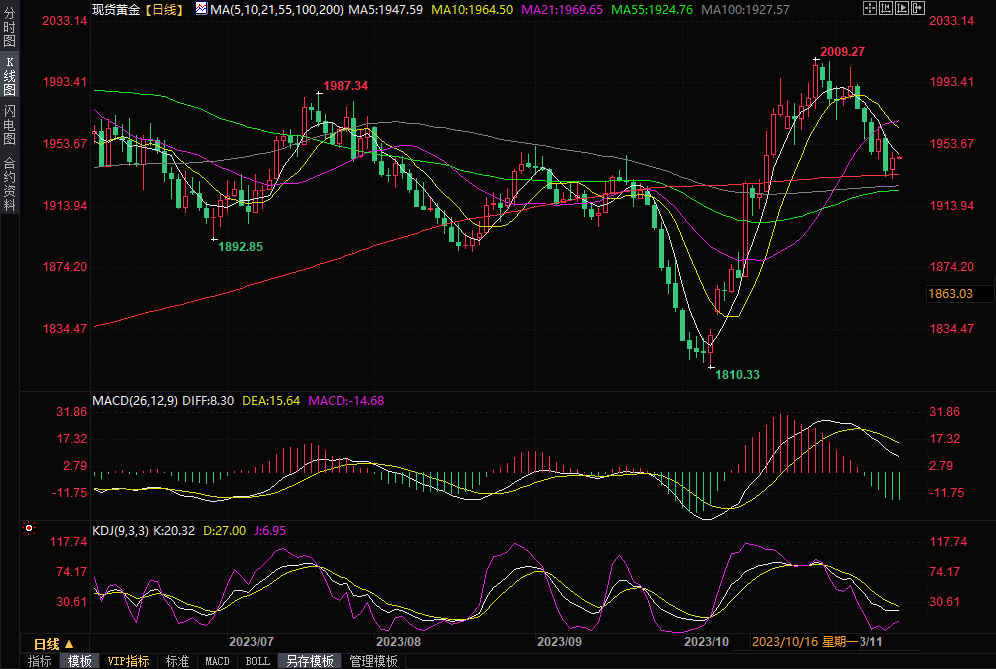The image size is (996, 669).
Task: Click the MACD(26,12,9) indicator label
Action: (x=136, y=401)
